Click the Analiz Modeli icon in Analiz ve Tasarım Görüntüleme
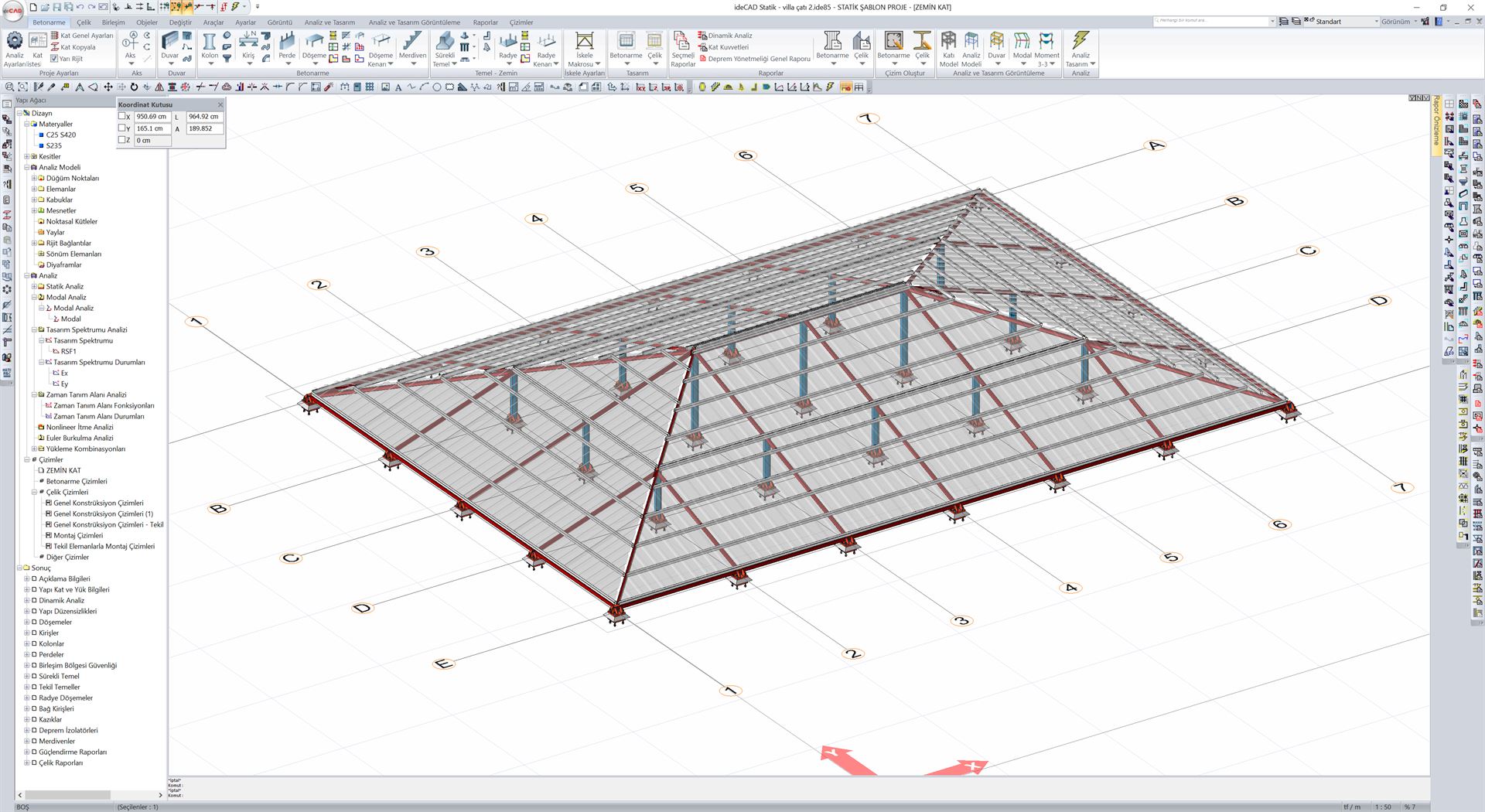 [x=971, y=43]
